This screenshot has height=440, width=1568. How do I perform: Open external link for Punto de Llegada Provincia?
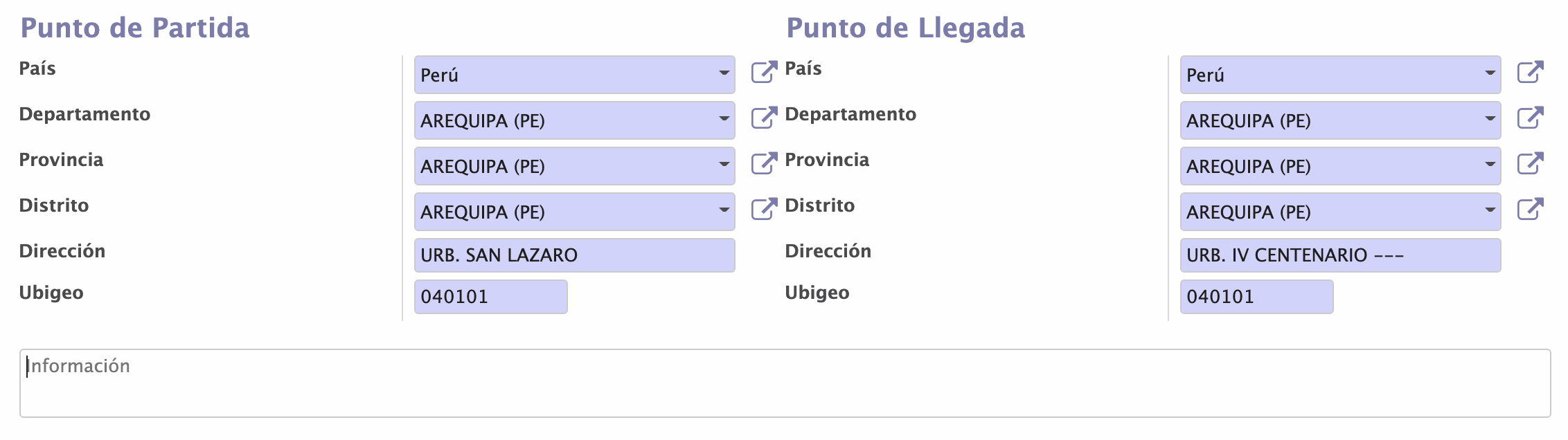[x=1530, y=163]
